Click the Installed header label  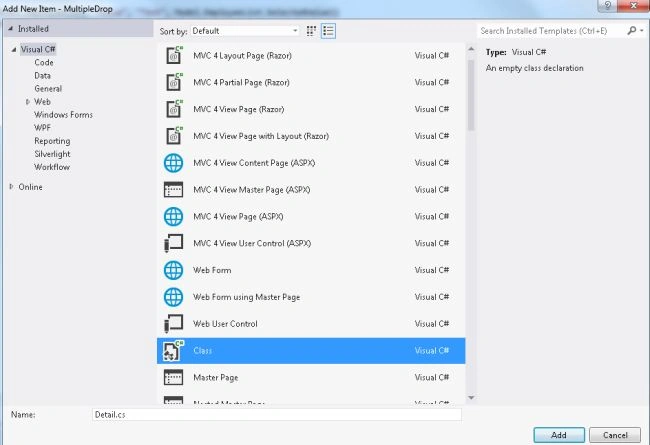point(33,29)
